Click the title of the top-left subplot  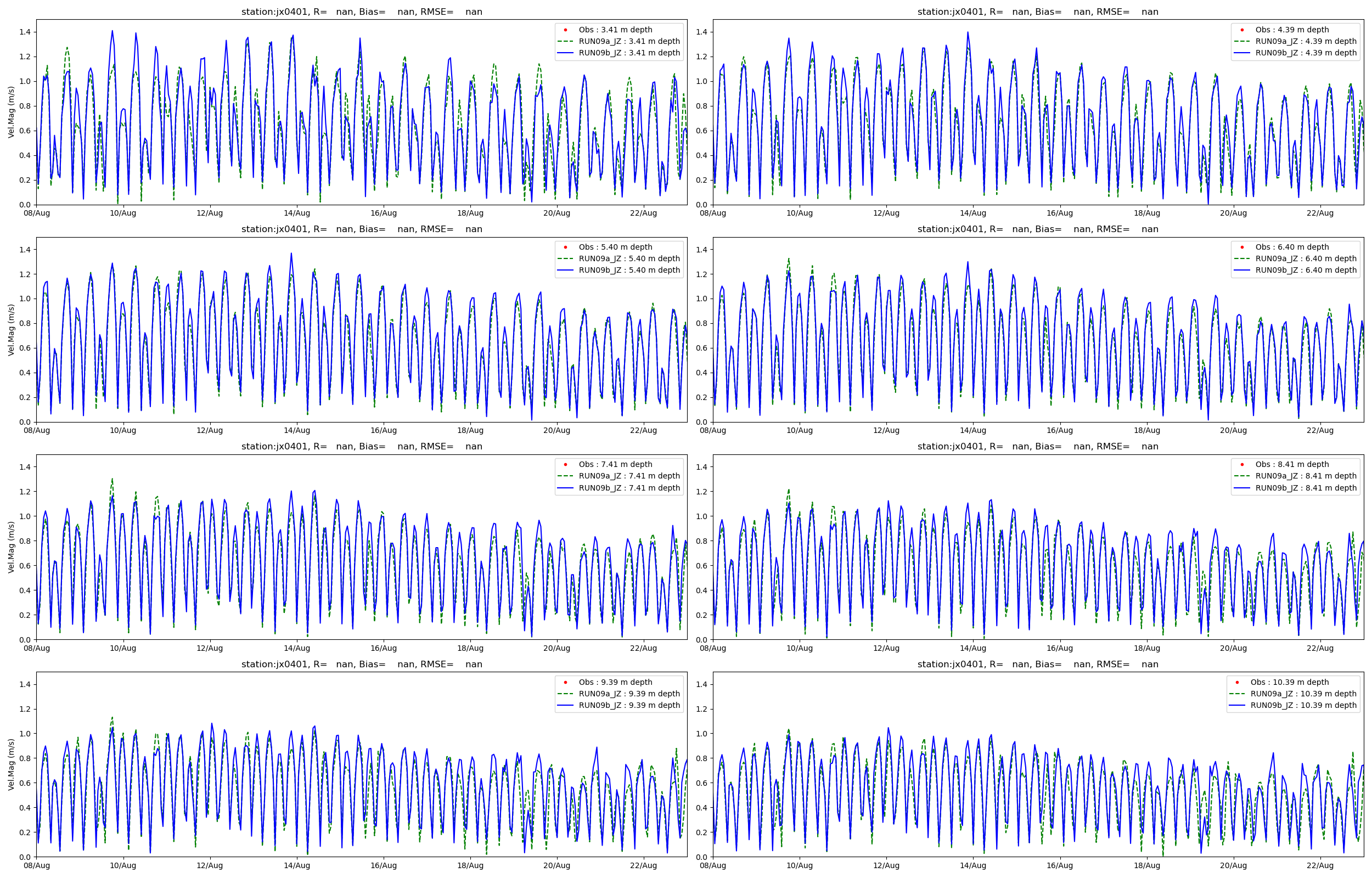tap(361, 12)
